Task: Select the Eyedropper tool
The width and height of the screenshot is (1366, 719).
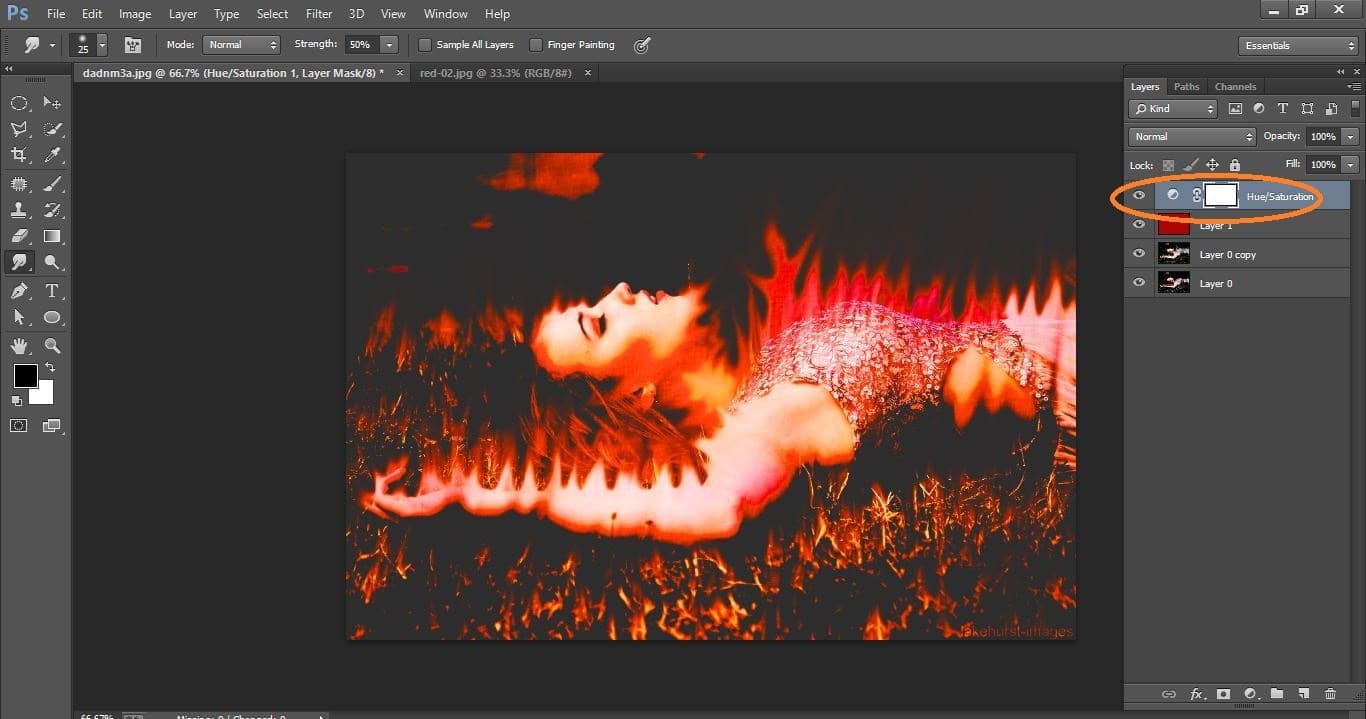Action: pos(53,155)
